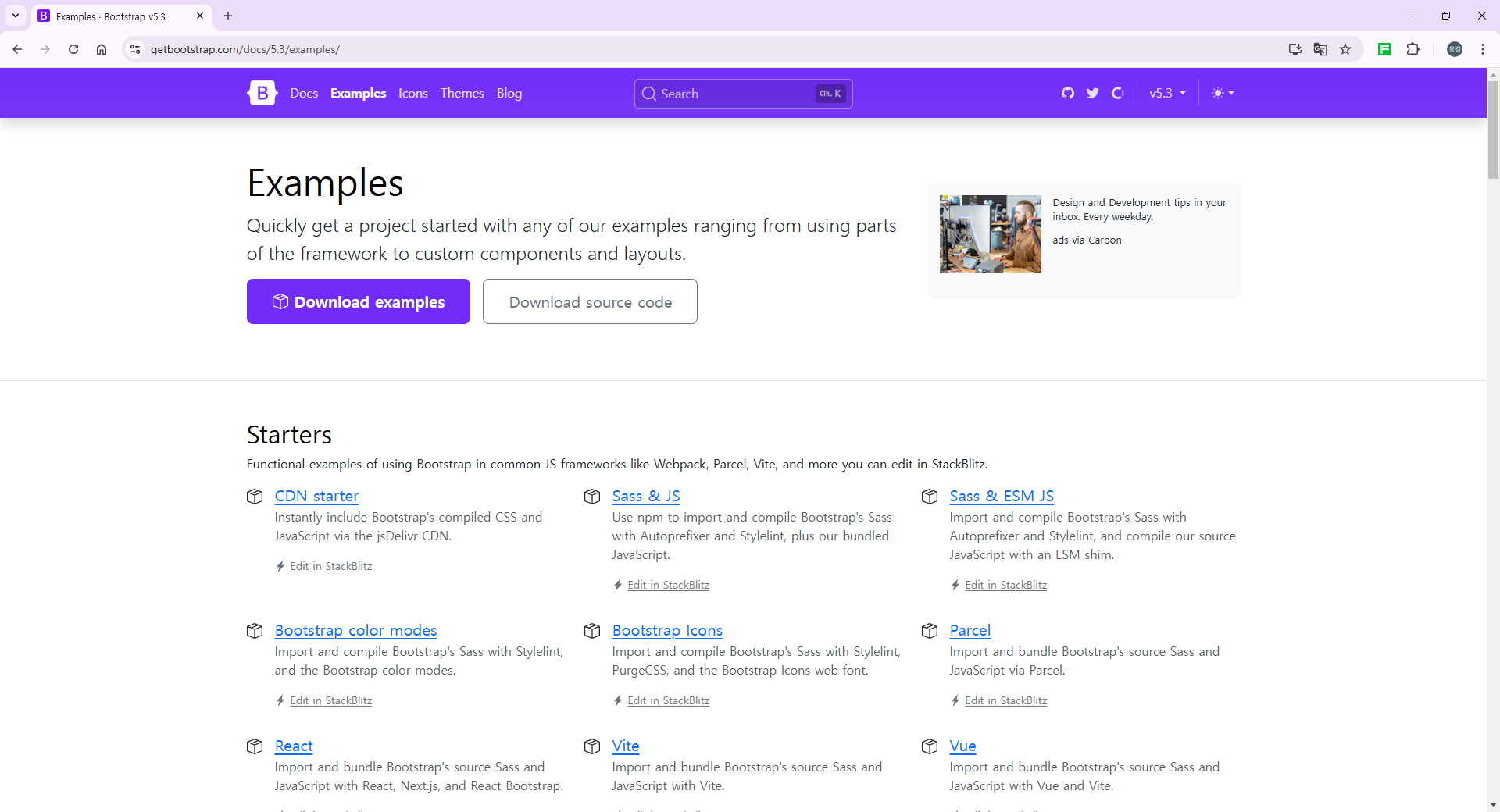Click the ads via Carbon link

click(x=1087, y=240)
